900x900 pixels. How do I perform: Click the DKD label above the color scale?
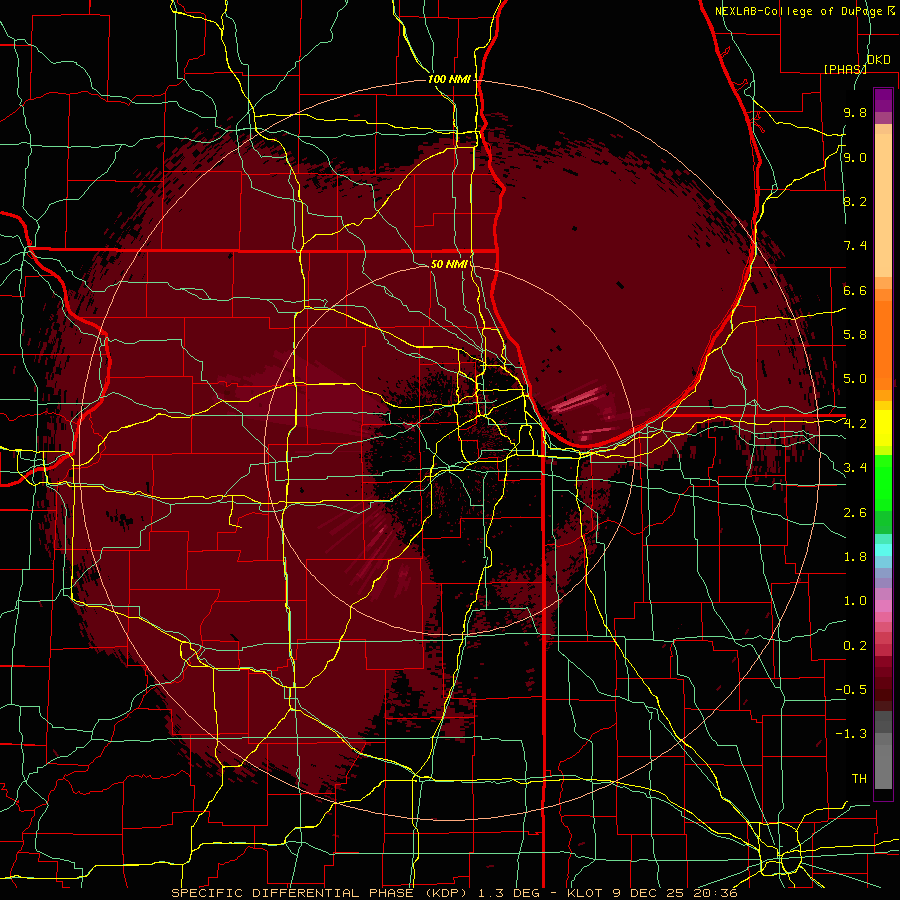pyautogui.click(x=879, y=60)
